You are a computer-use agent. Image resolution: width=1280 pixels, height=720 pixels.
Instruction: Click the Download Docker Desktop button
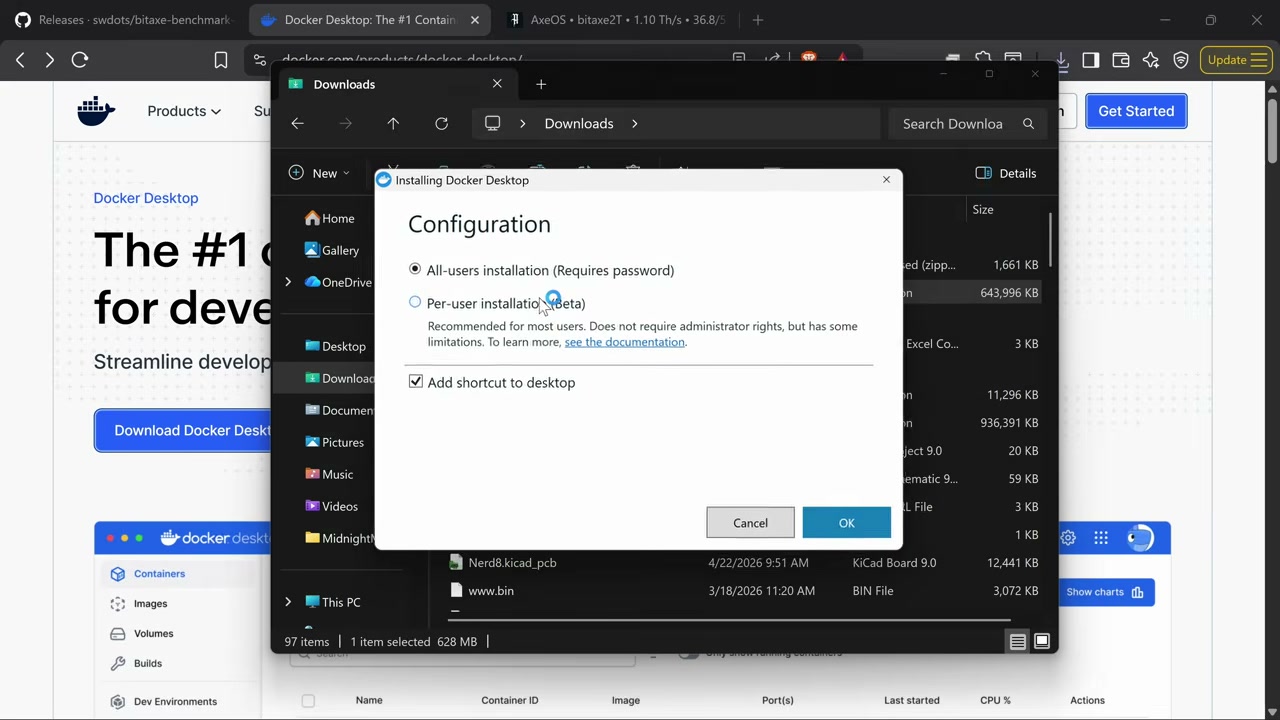183,430
